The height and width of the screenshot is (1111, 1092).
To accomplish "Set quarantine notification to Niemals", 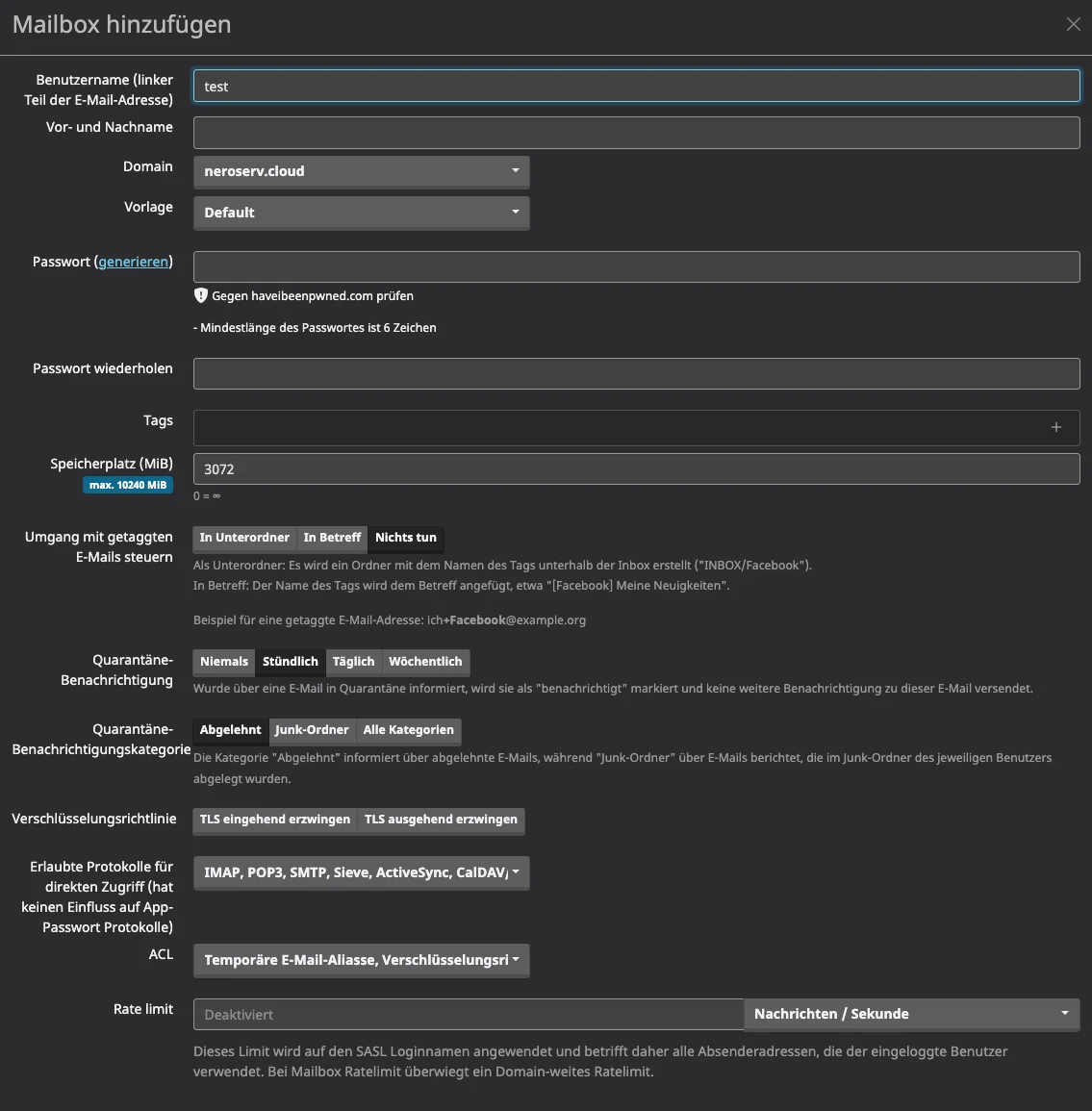I will (x=224, y=662).
